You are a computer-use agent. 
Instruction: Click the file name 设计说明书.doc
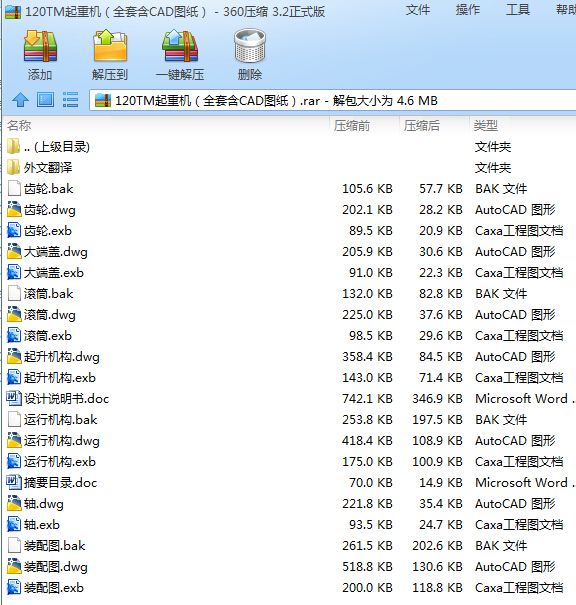pyautogui.click(x=67, y=399)
